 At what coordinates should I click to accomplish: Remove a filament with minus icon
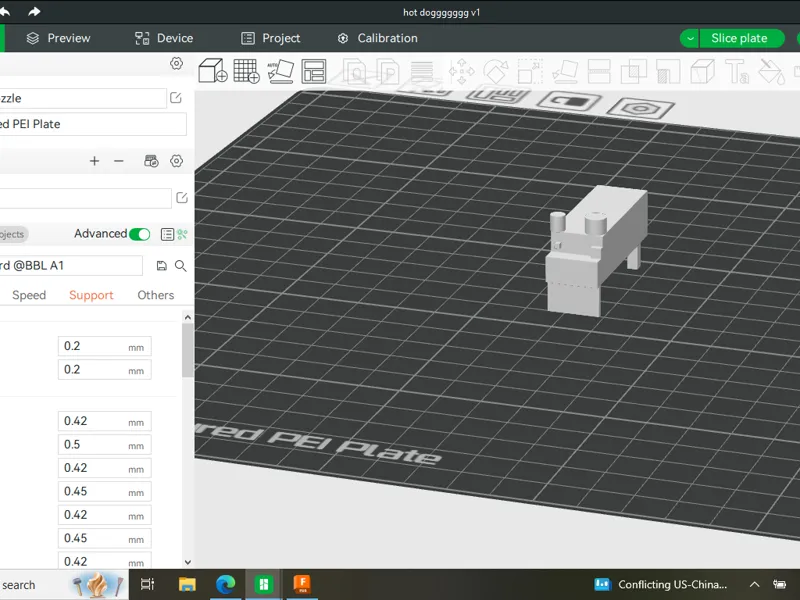click(x=119, y=161)
